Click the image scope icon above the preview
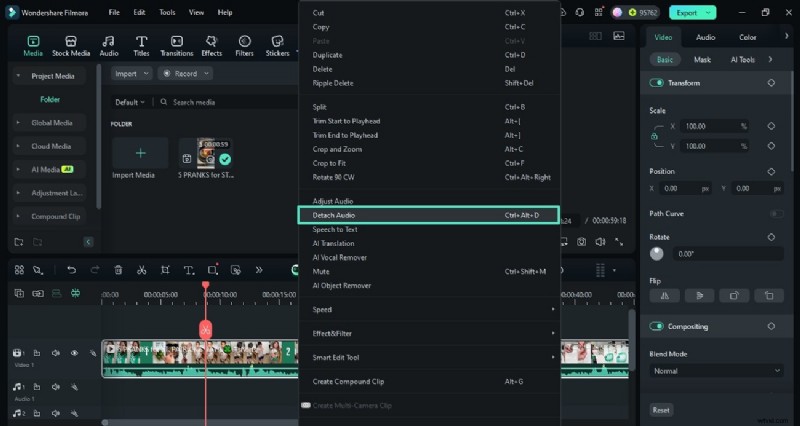Viewport: 800px width, 426px height. (619, 36)
